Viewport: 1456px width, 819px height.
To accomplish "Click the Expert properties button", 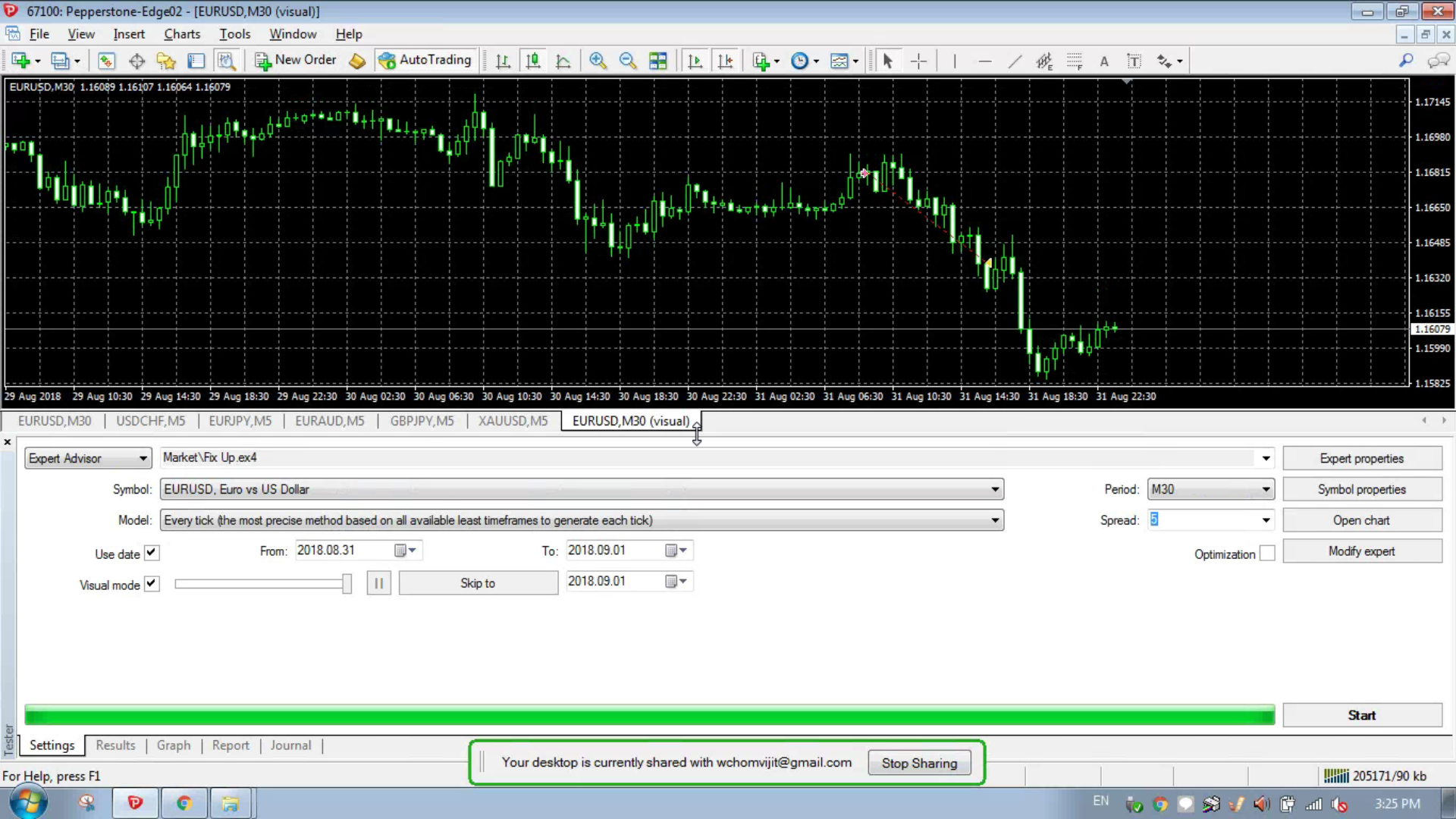I will tap(1362, 459).
